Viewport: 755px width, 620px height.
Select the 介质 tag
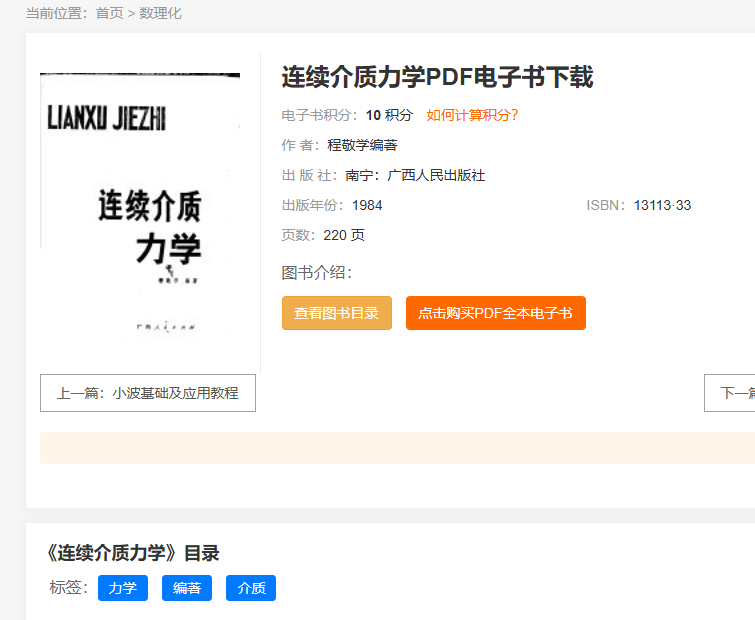coord(251,588)
